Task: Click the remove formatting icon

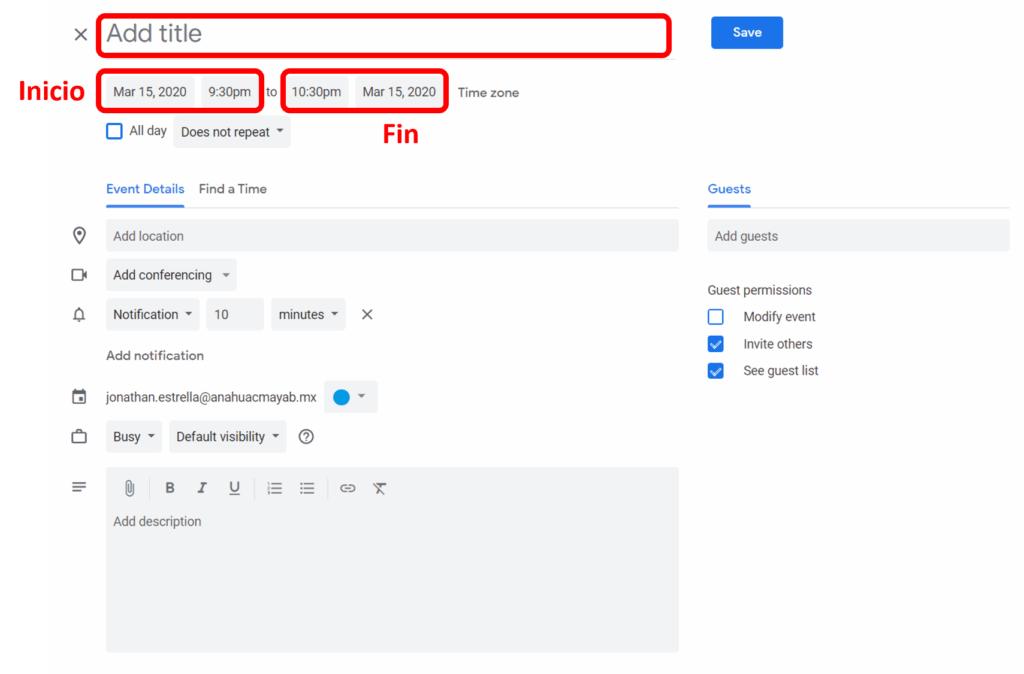Action: click(x=380, y=488)
